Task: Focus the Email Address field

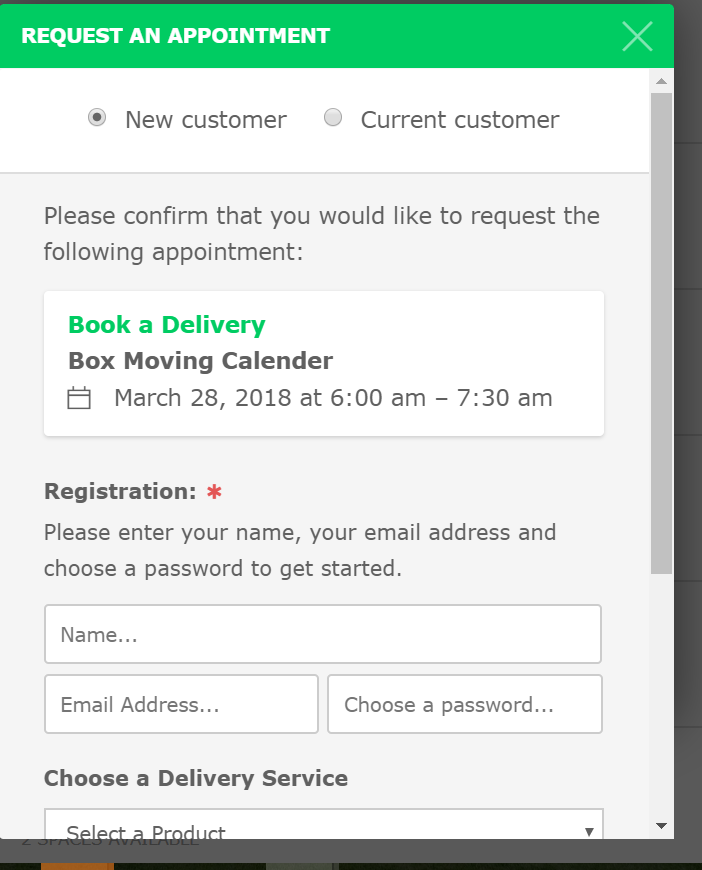Action: (x=181, y=704)
